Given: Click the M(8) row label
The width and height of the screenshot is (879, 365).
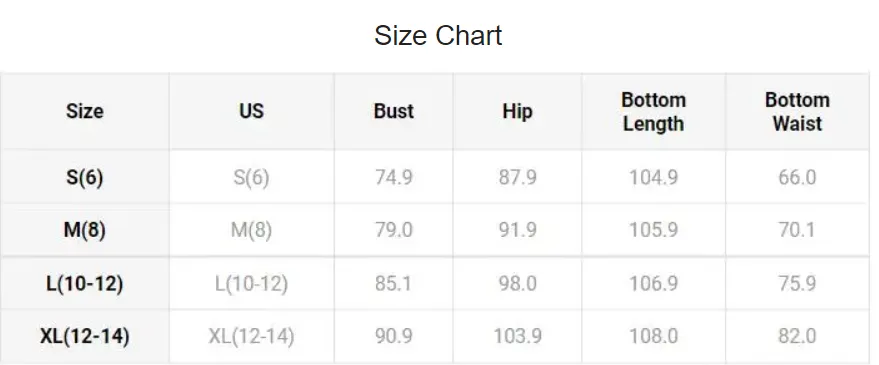Looking at the screenshot, I should (85, 230).
